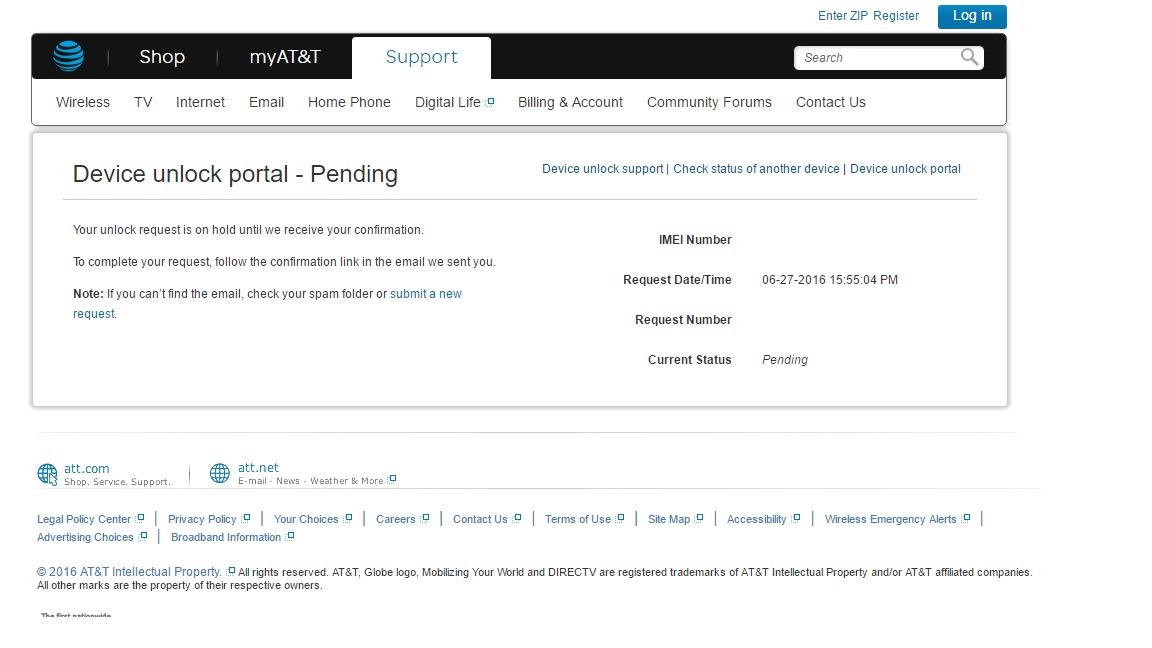
Task: Follow the 'submit a new request' link
Action: point(425,294)
